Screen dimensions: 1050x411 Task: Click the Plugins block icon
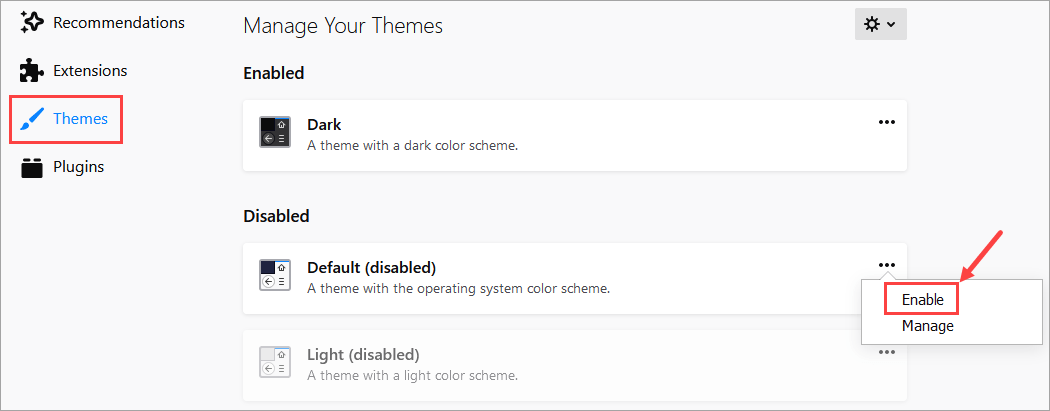pos(32,167)
